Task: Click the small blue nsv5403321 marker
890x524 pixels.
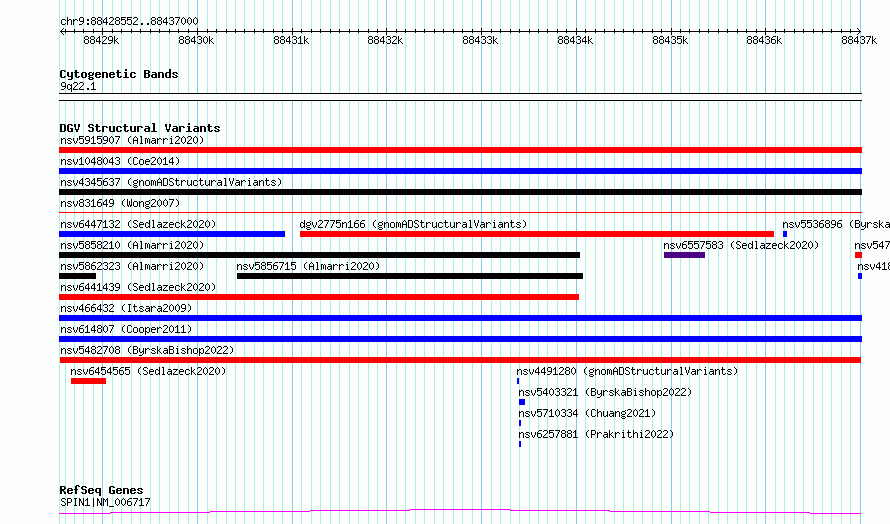Action: click(522, 402)
